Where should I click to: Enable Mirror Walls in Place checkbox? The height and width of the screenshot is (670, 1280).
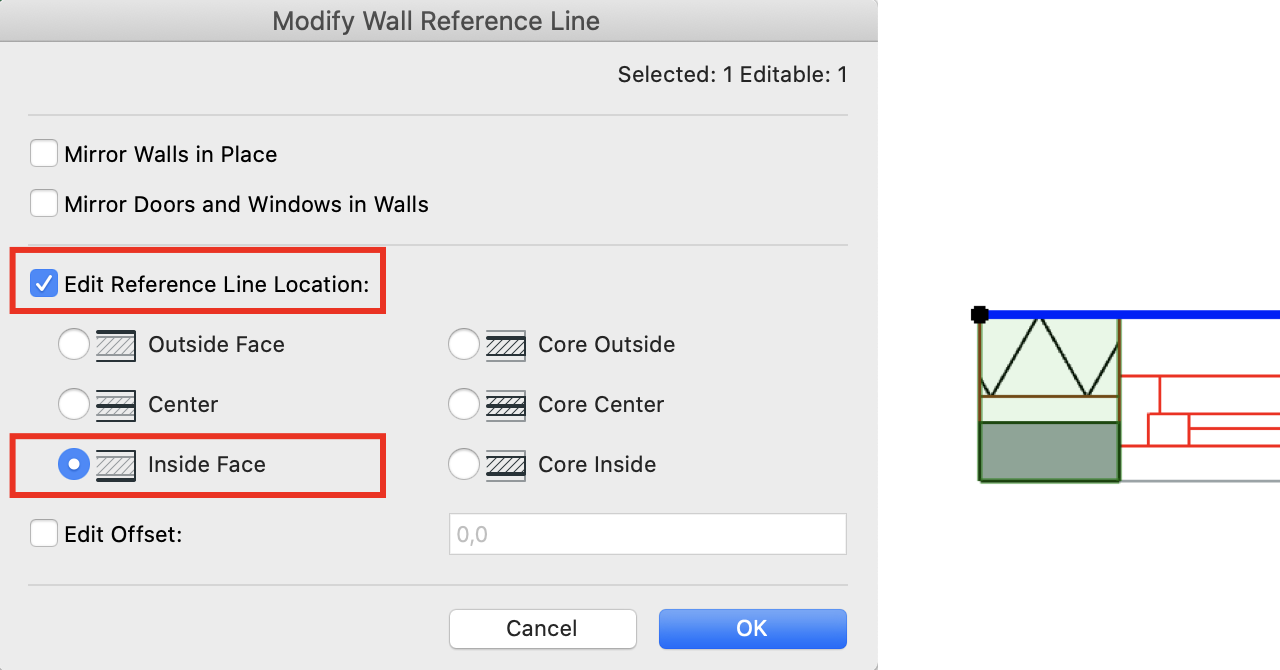(x=44, y=154)
